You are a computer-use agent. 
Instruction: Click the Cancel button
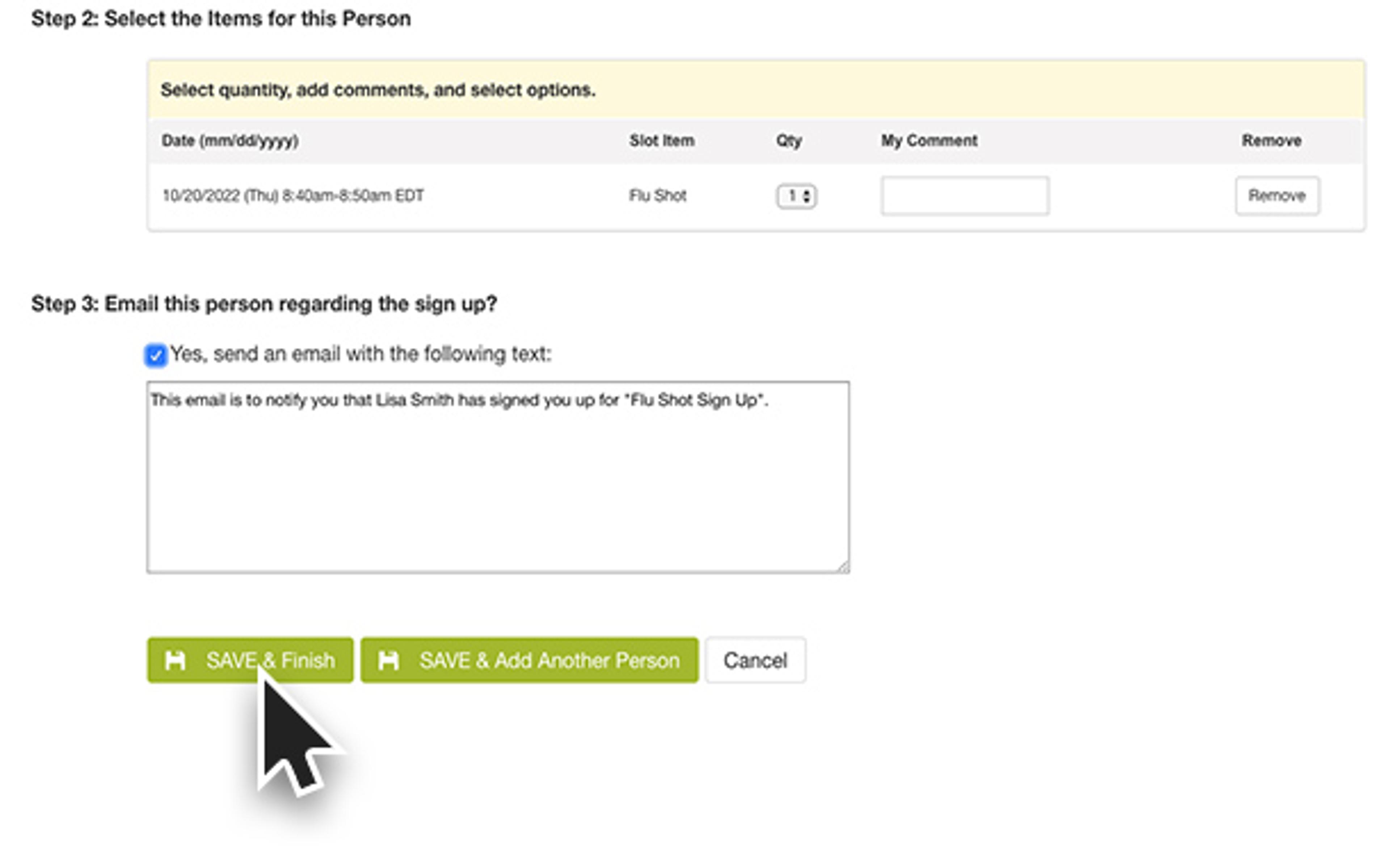755,661
